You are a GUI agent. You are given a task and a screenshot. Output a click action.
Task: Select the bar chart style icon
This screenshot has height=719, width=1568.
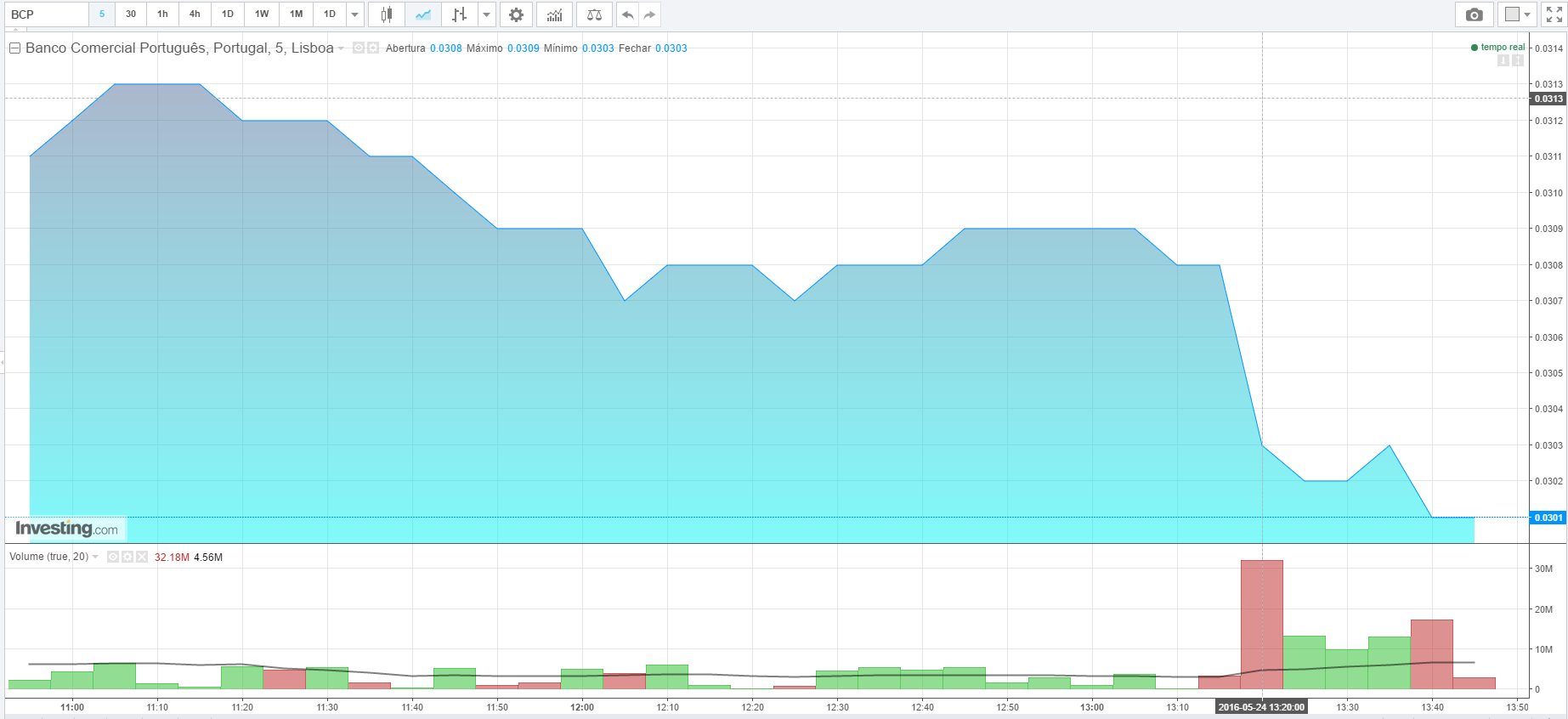pyautogui.click(x=459, y=14)
